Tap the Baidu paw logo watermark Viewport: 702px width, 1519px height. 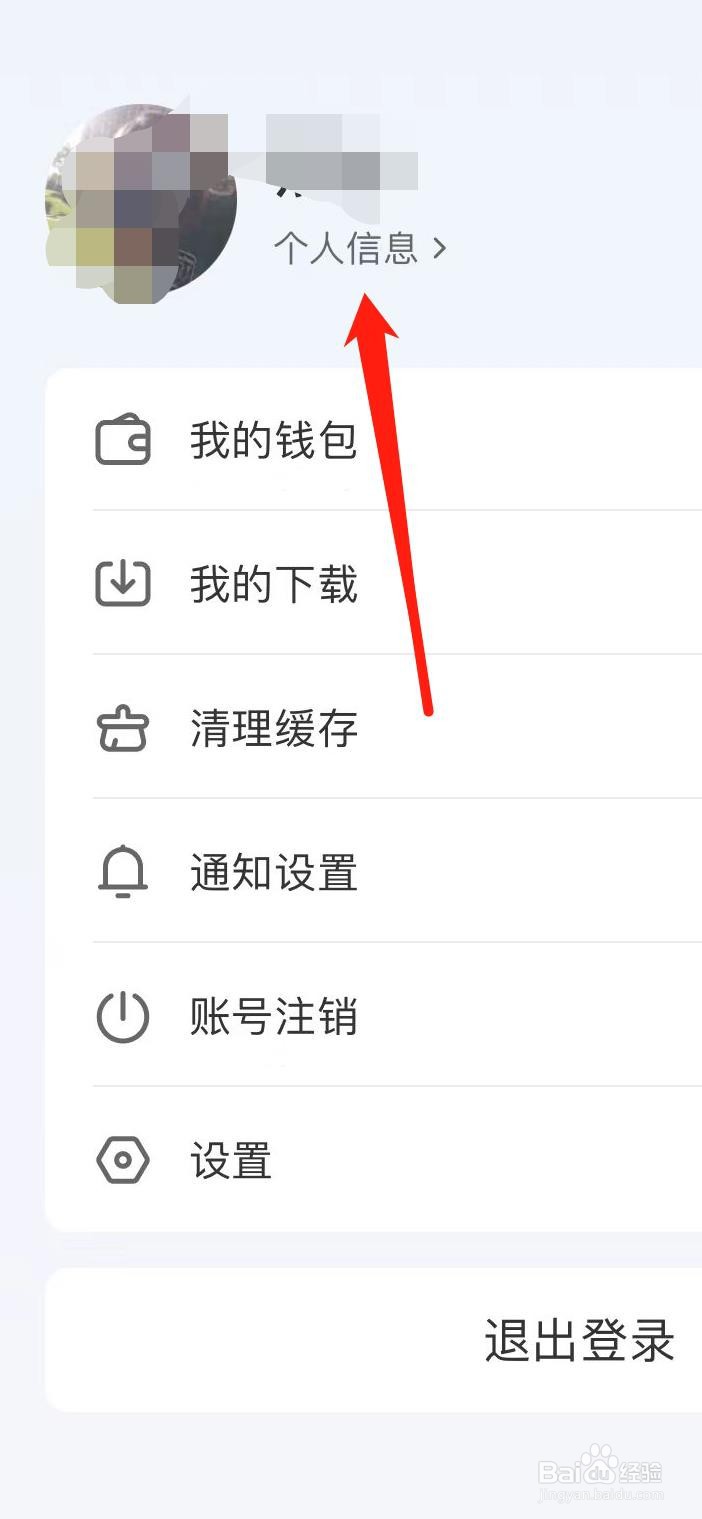[593, 1465]
